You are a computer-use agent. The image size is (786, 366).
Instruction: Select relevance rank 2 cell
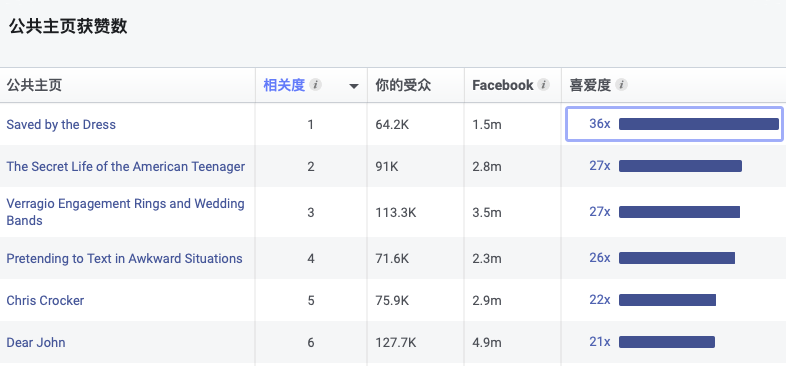click(311, 166)
